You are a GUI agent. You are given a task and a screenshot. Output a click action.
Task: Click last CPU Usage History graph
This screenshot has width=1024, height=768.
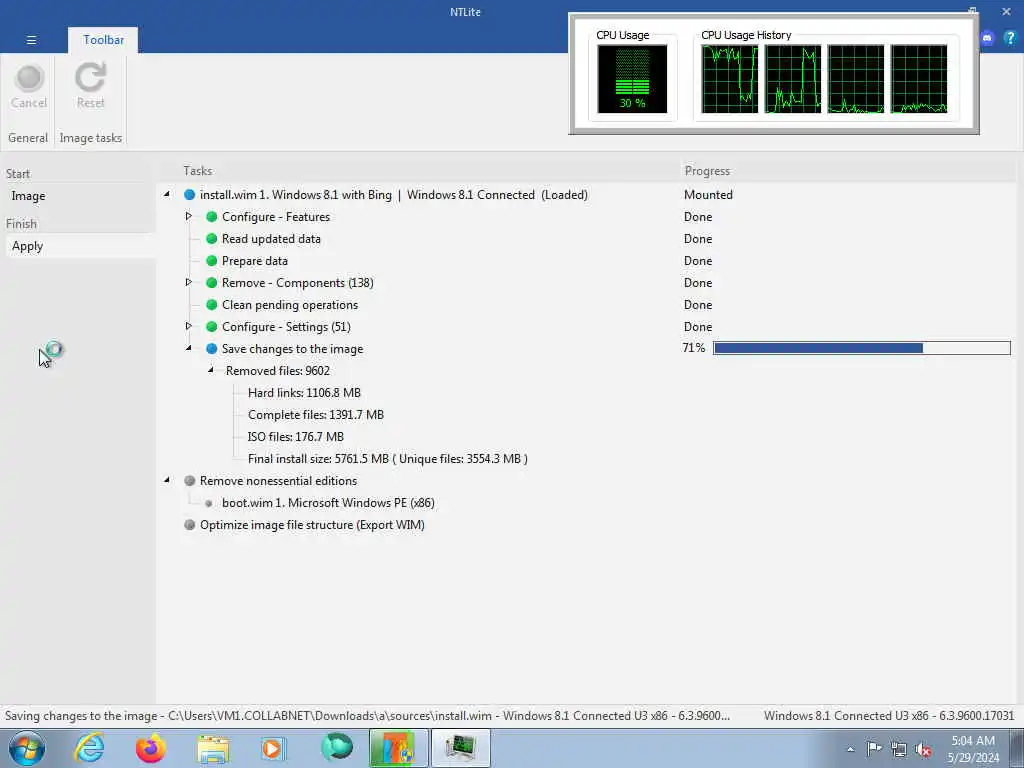[918, 78]
